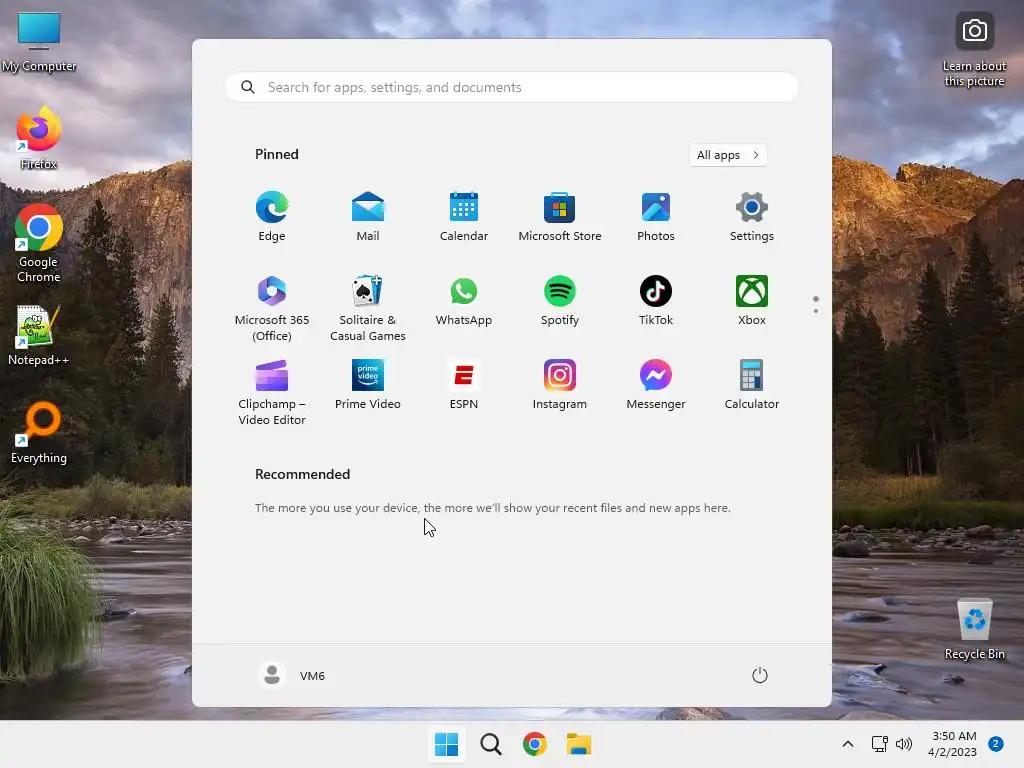Open the Calculator app
Screen dimensions: 1024x768
[x=752, y=385]
